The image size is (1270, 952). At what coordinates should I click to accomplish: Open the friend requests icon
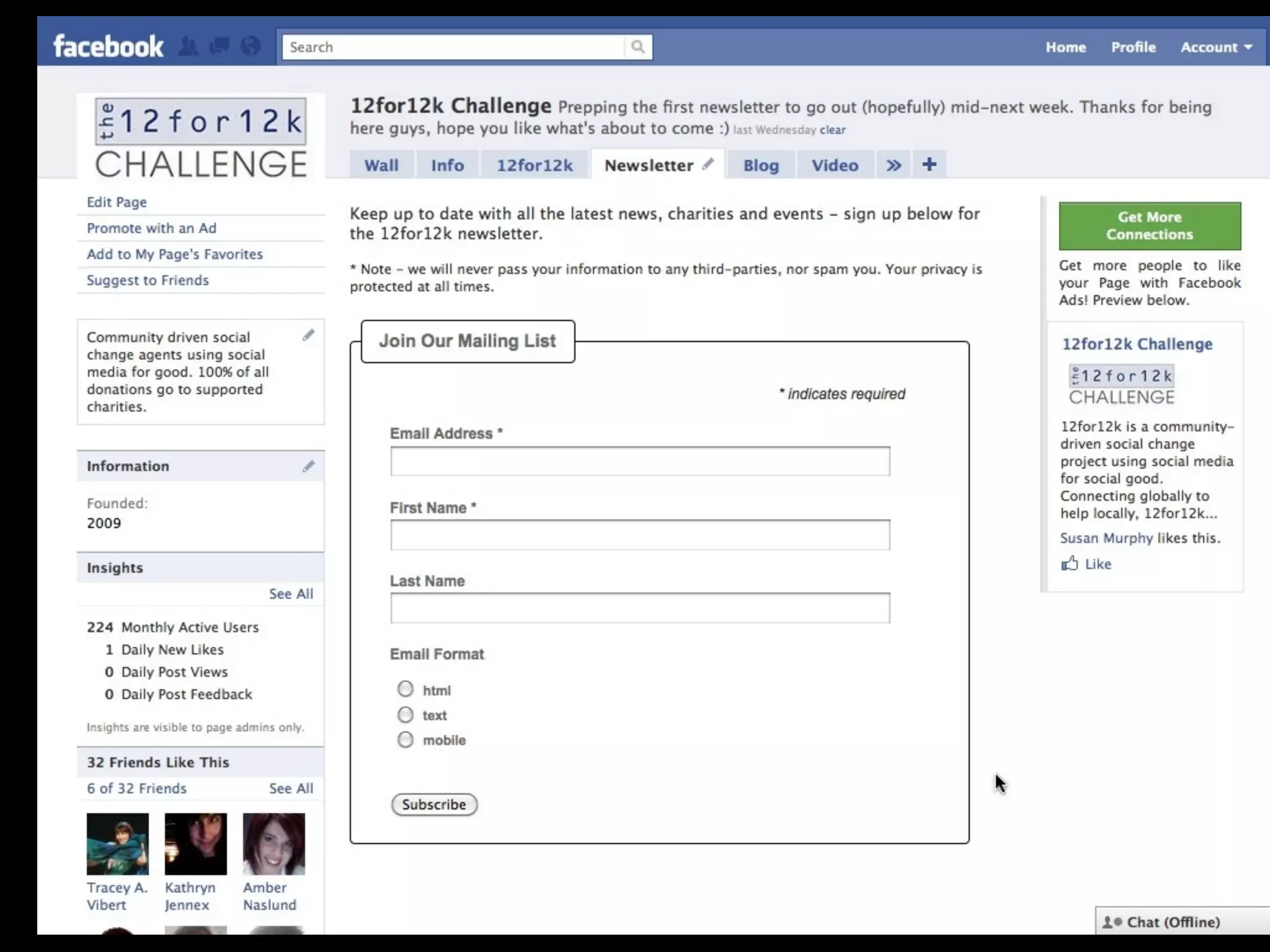pos(189,46)
